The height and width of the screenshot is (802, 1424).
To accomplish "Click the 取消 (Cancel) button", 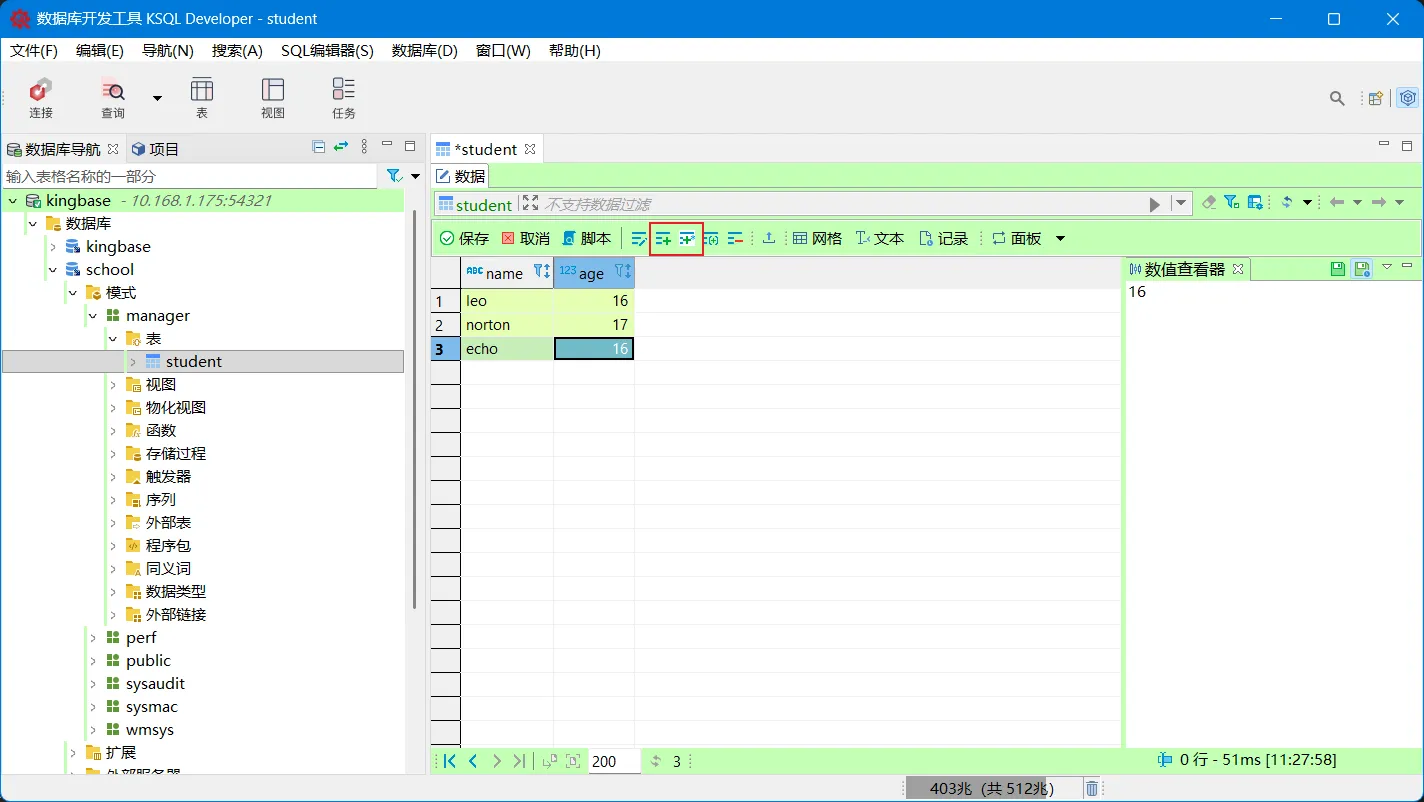I will [x=527, y=238].
